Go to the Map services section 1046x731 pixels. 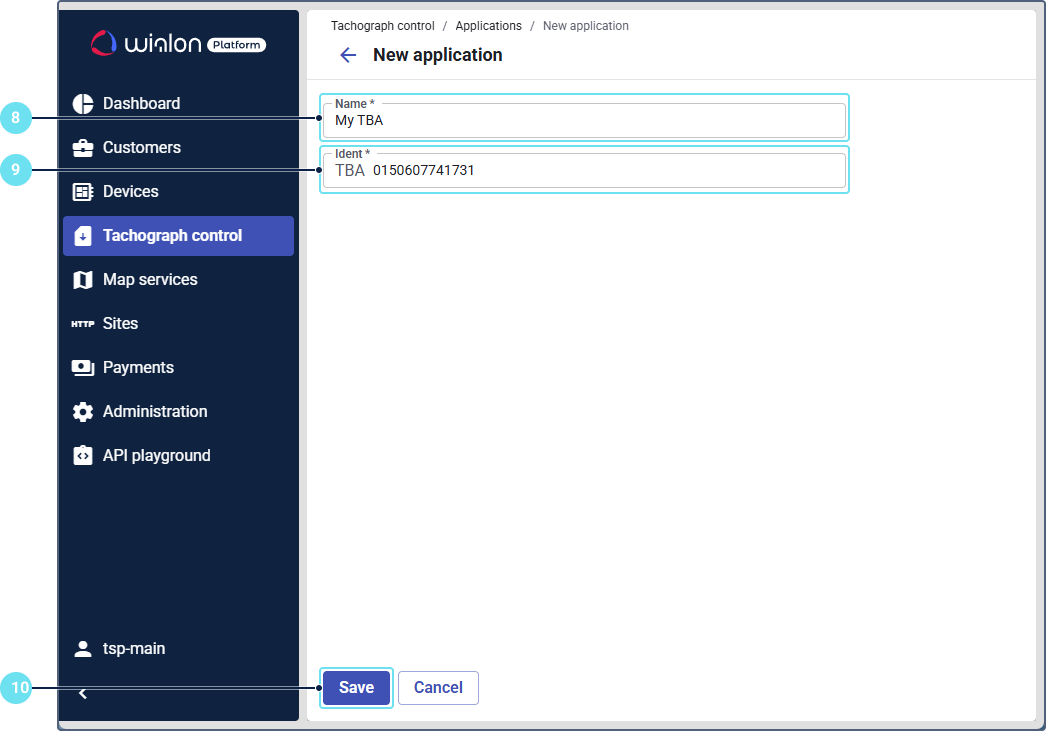150,280
